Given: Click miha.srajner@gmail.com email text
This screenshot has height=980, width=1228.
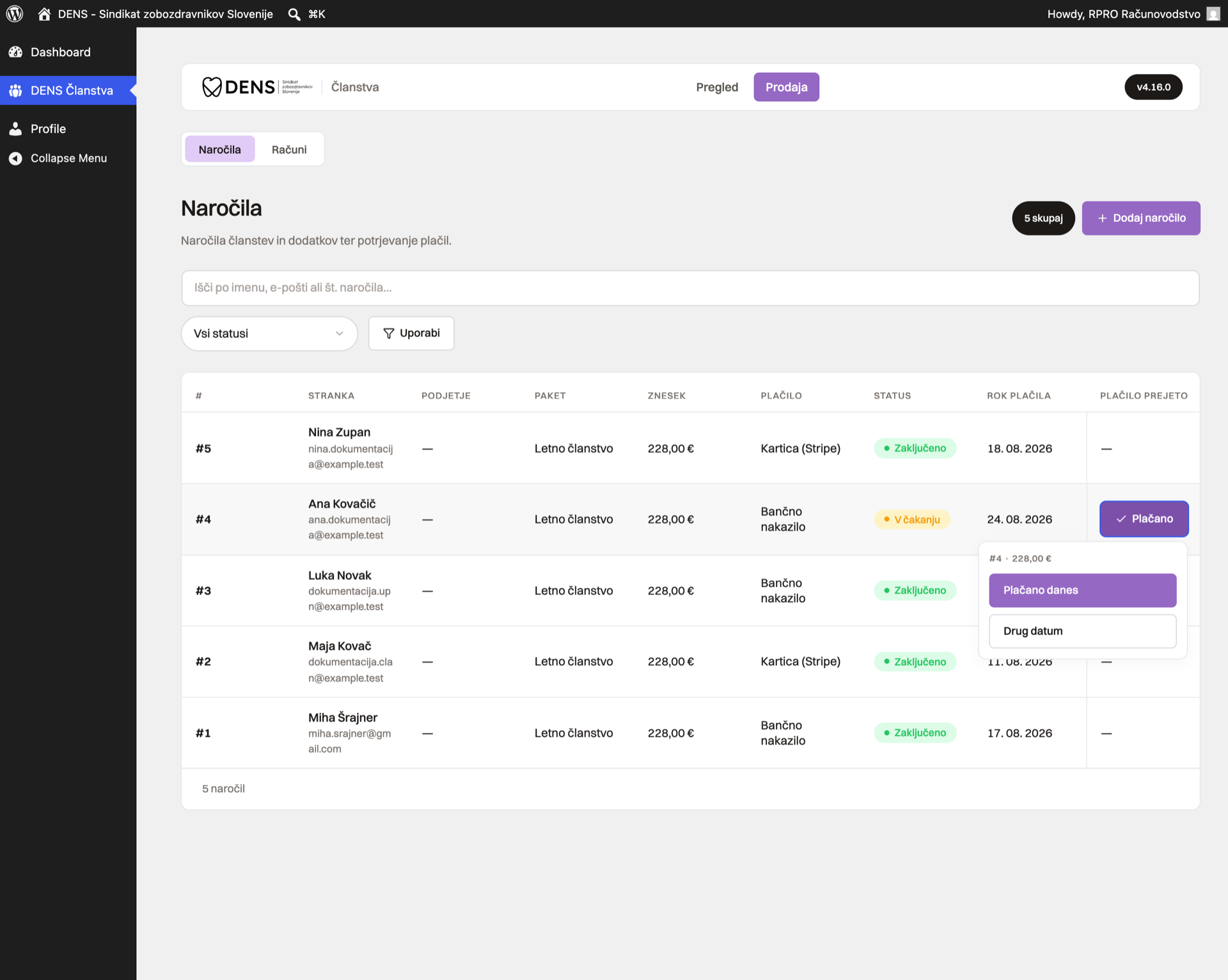Looking at the screenshot, I should [x=349, y=742].
